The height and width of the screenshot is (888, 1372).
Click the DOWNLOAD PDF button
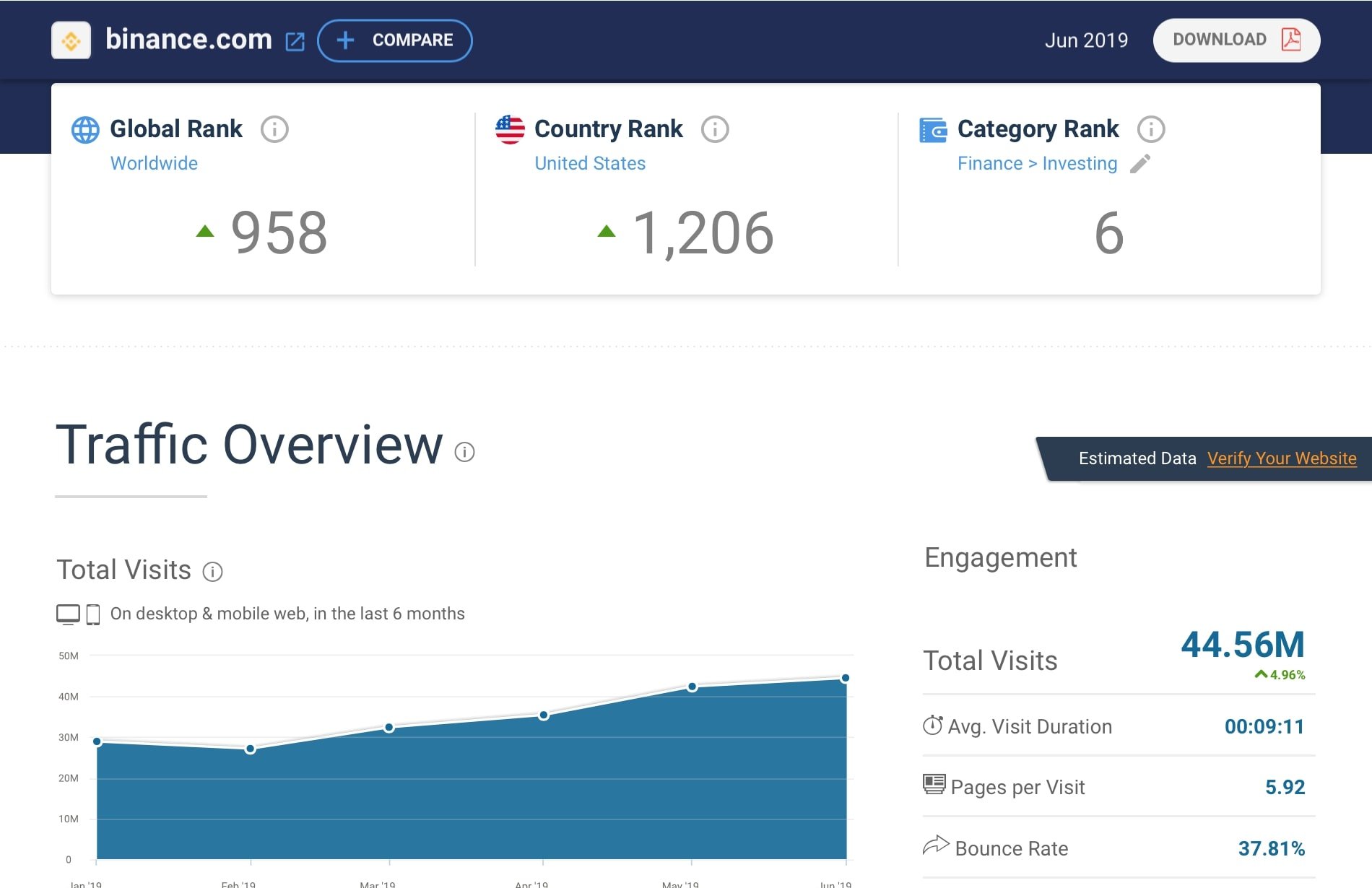pos(1236,40)
